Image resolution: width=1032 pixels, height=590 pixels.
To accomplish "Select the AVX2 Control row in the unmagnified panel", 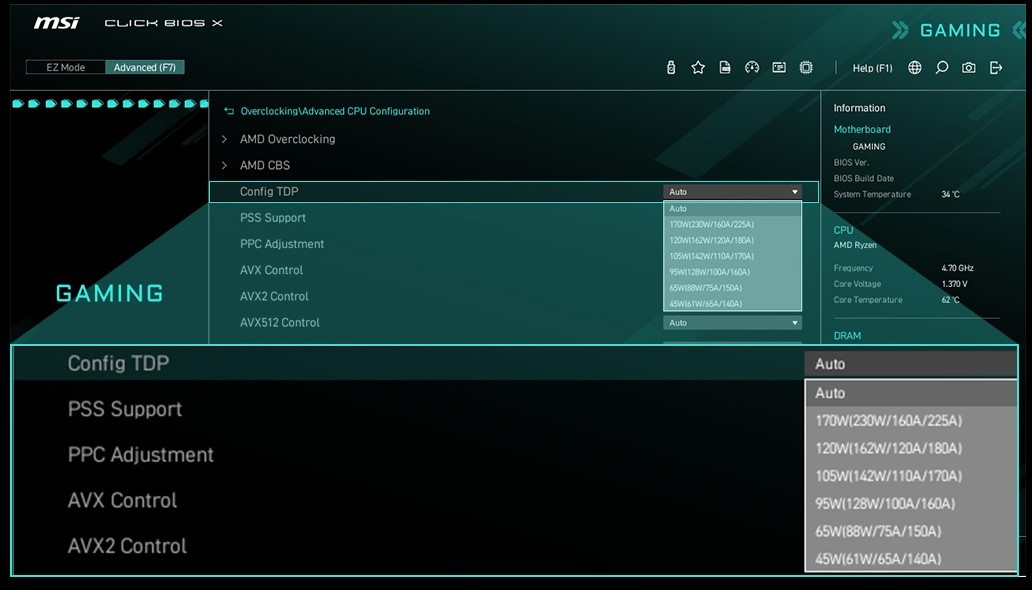I will tap(274, 296).
